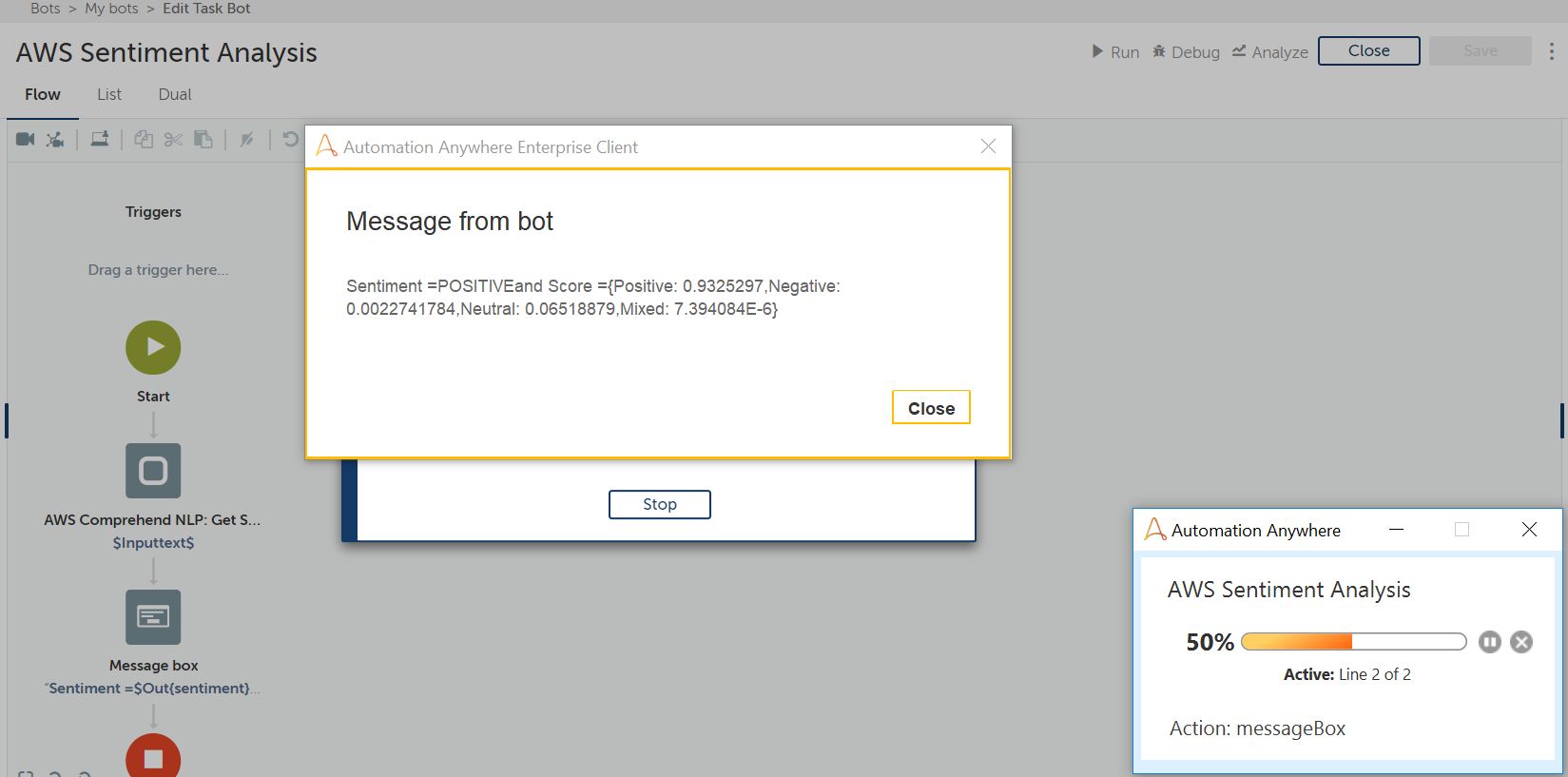Viewport: 1568px width, 777px height.
Task: Click the Stop button below the message dialog
Action: point(660,505)
